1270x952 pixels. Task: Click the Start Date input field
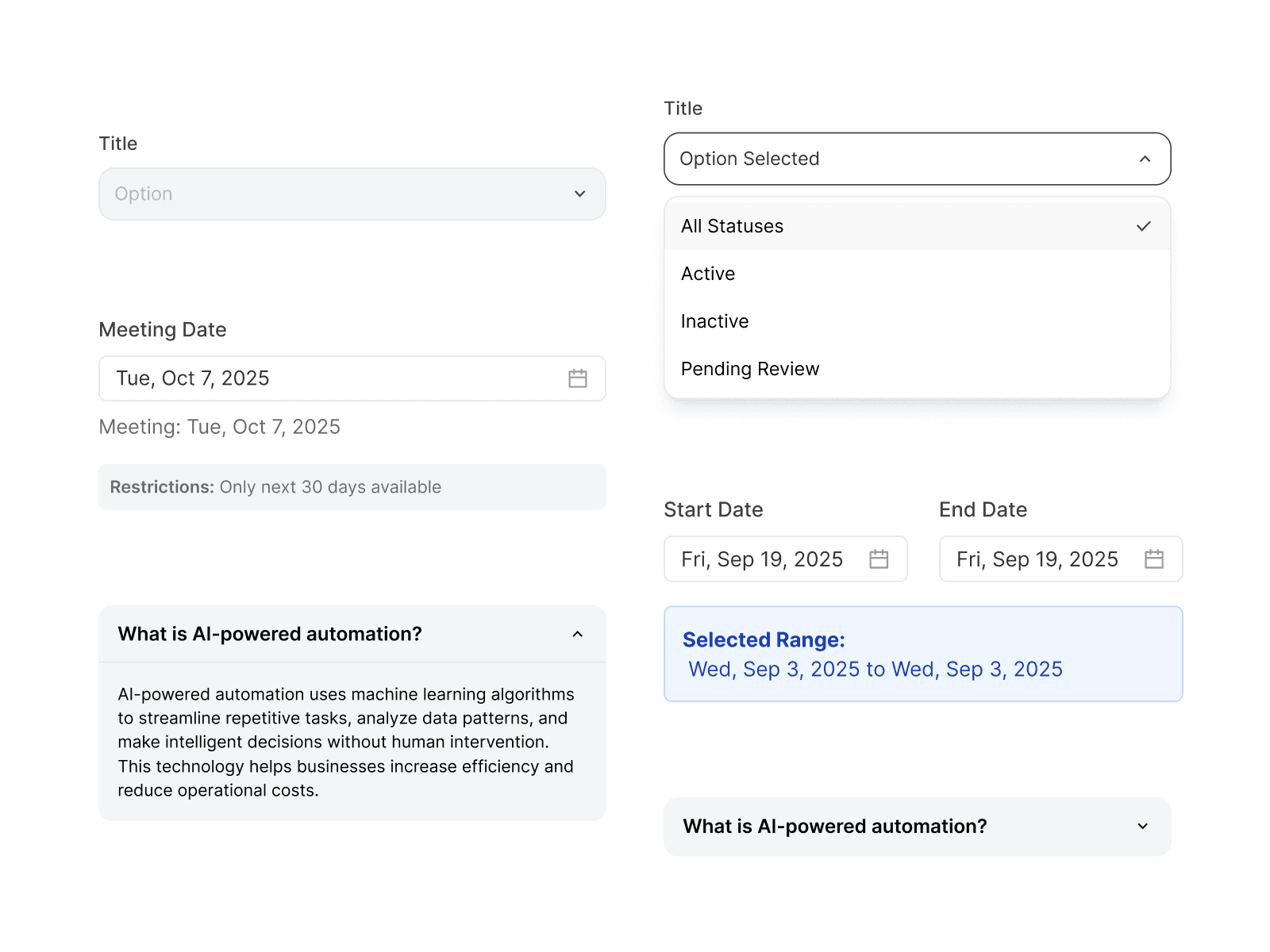pyautogui.click(x=762, y=559)
